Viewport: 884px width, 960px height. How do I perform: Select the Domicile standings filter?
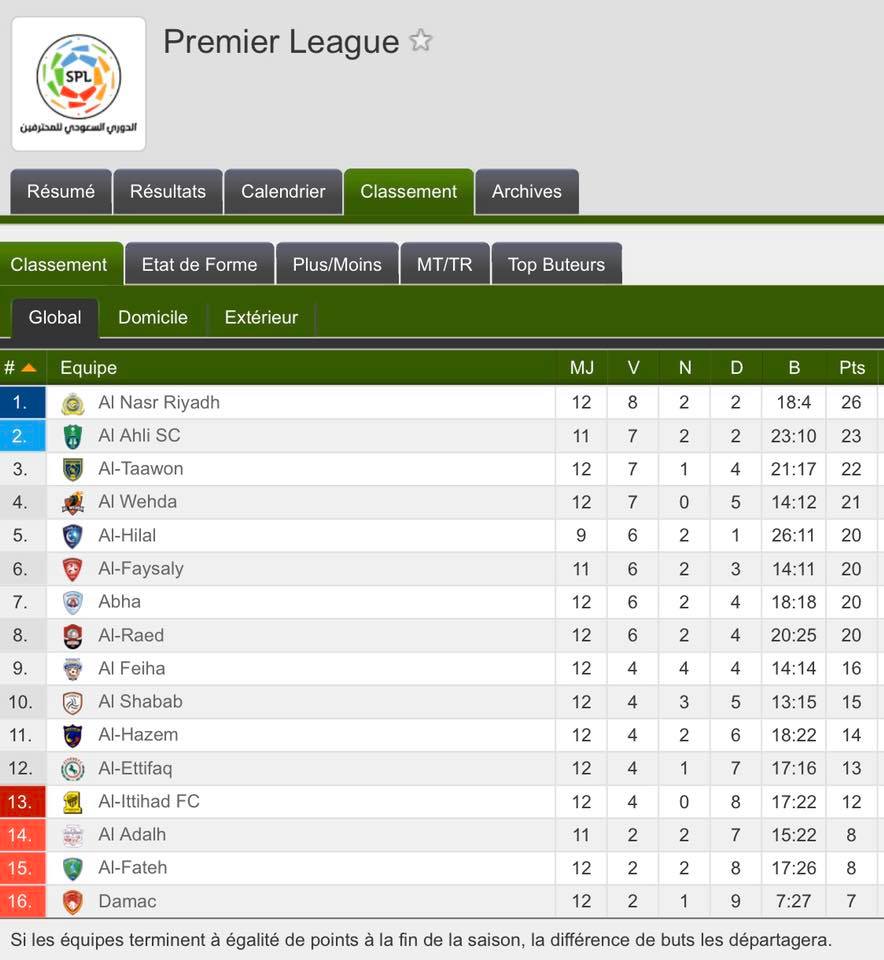[153, 317]
